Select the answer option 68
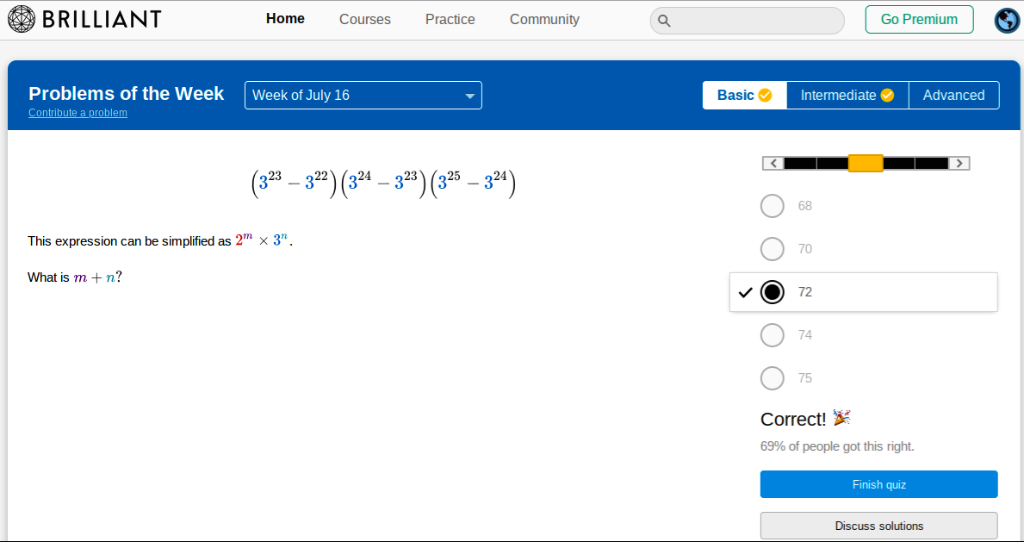1024x542 pixels. coord(772,206)
